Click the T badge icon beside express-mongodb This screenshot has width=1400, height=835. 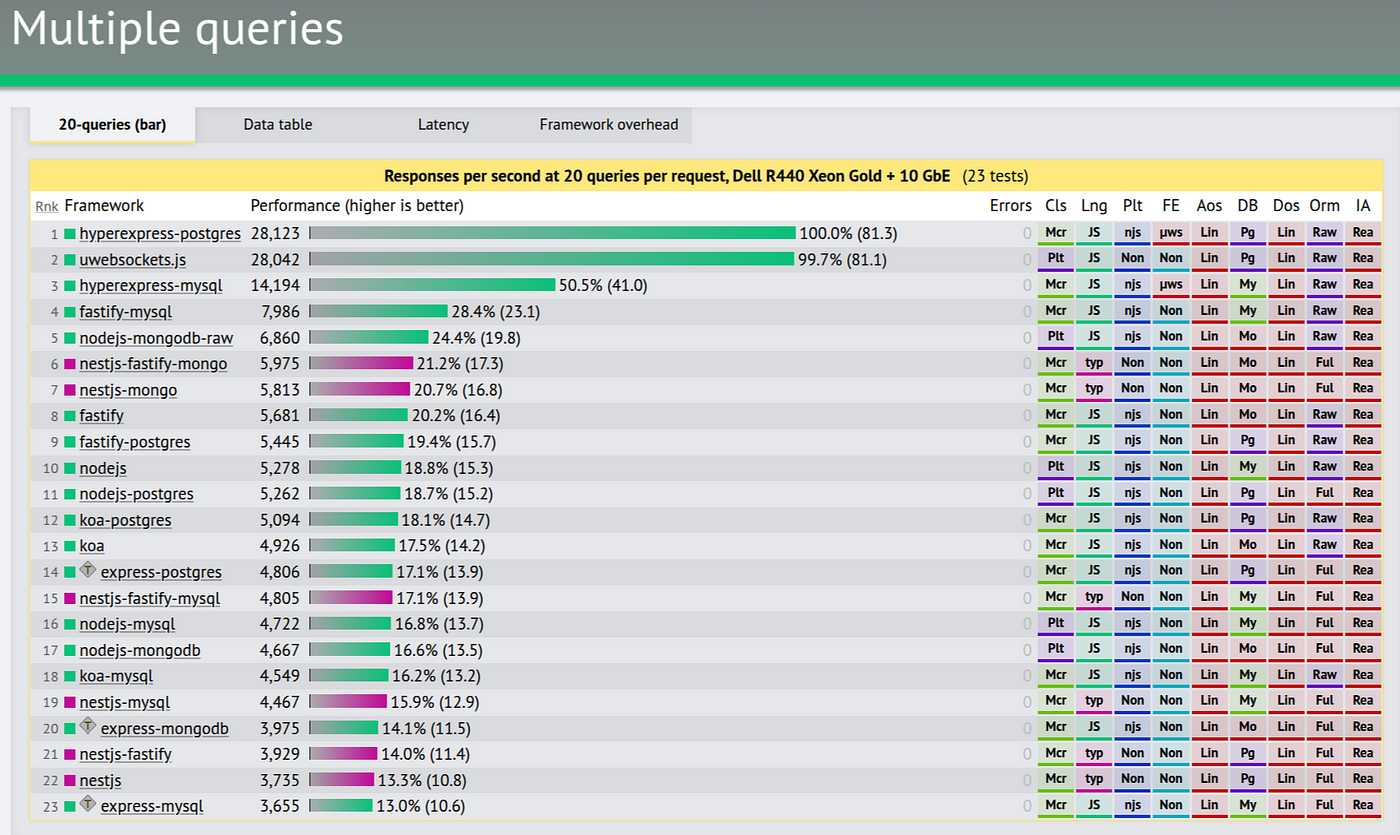88,725
